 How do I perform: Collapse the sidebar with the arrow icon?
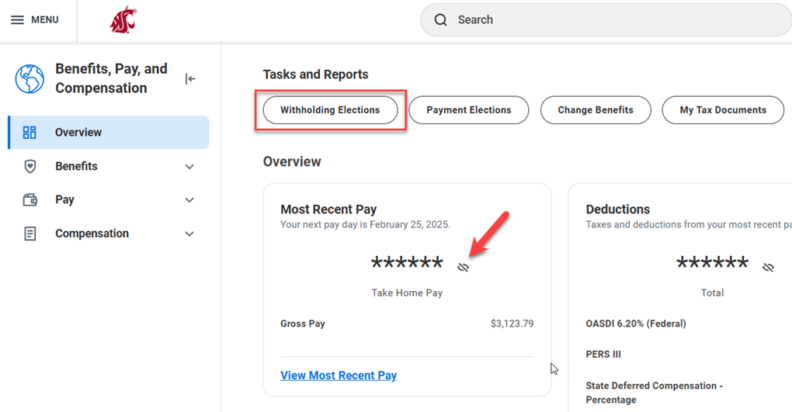190,79
